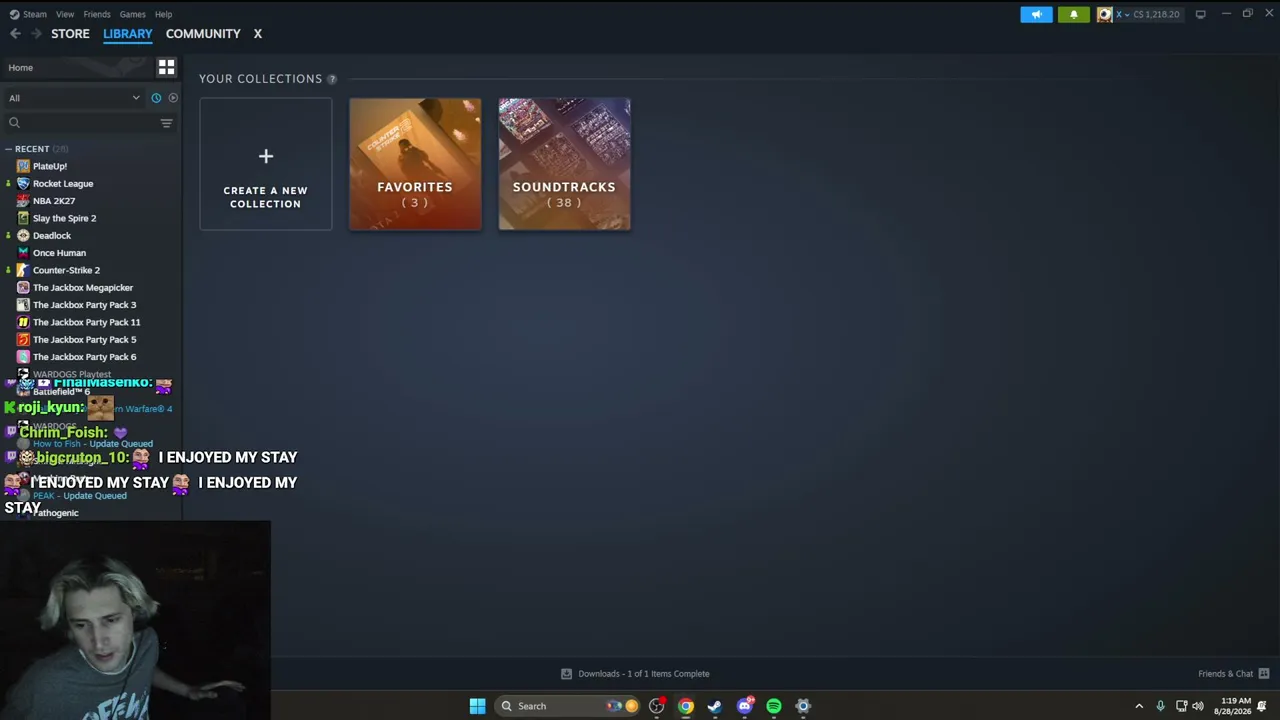Click the Deadlock game icon
Image resolution: width=1280 pixels, height=720 pixels.
click(x=23, y=236)
